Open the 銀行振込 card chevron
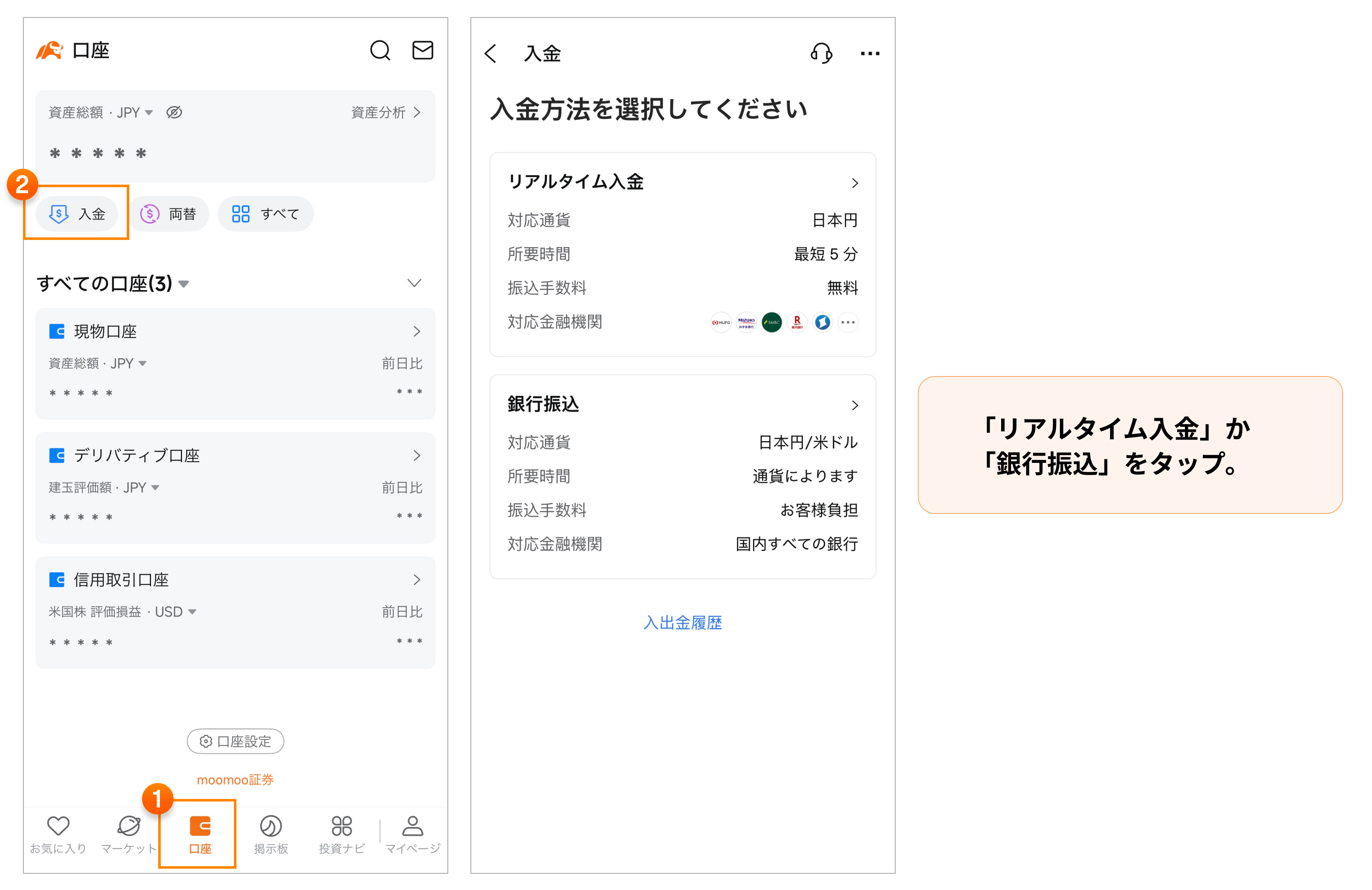 [x=856, y=405]
